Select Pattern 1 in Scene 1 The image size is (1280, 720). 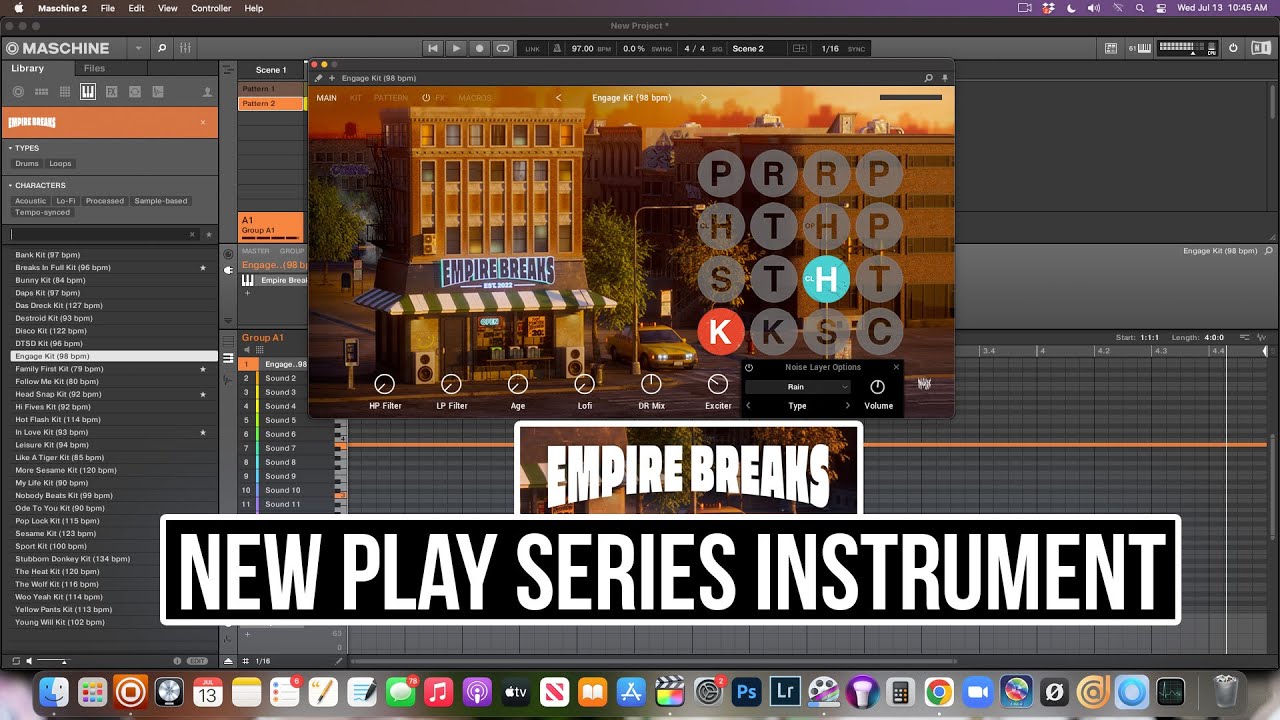click(271, 89)
